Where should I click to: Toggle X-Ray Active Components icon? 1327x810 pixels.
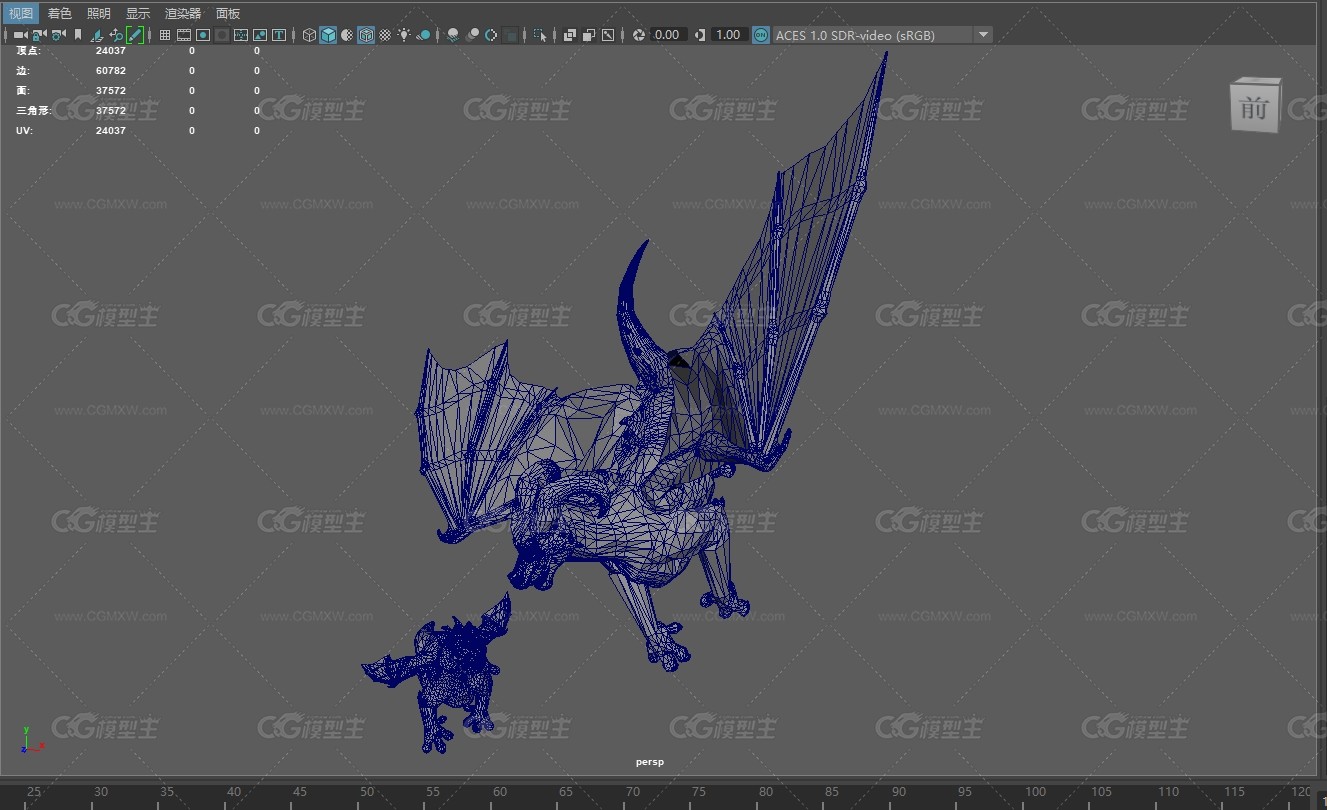[588, 35]
